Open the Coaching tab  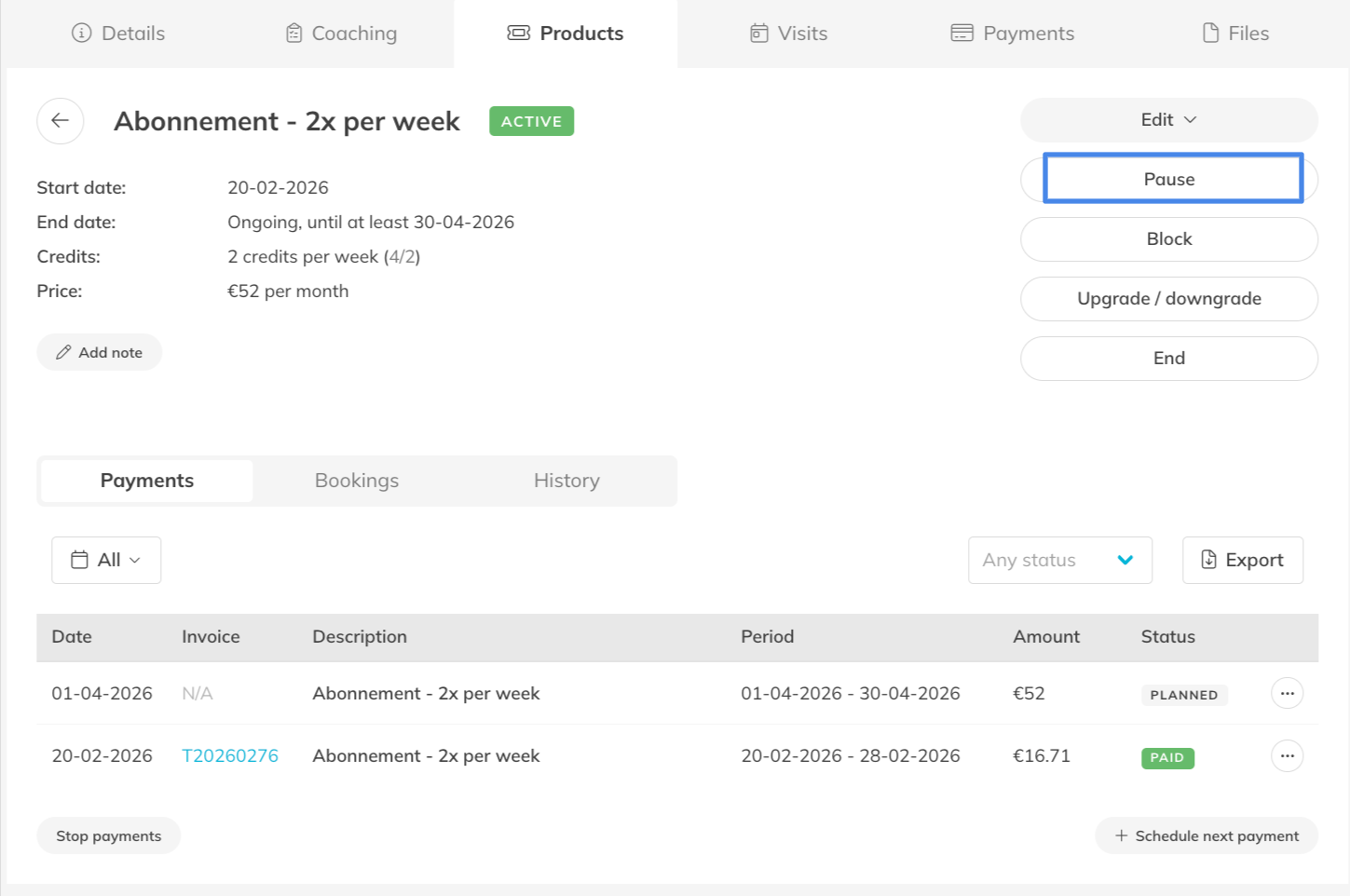(341, 34)
